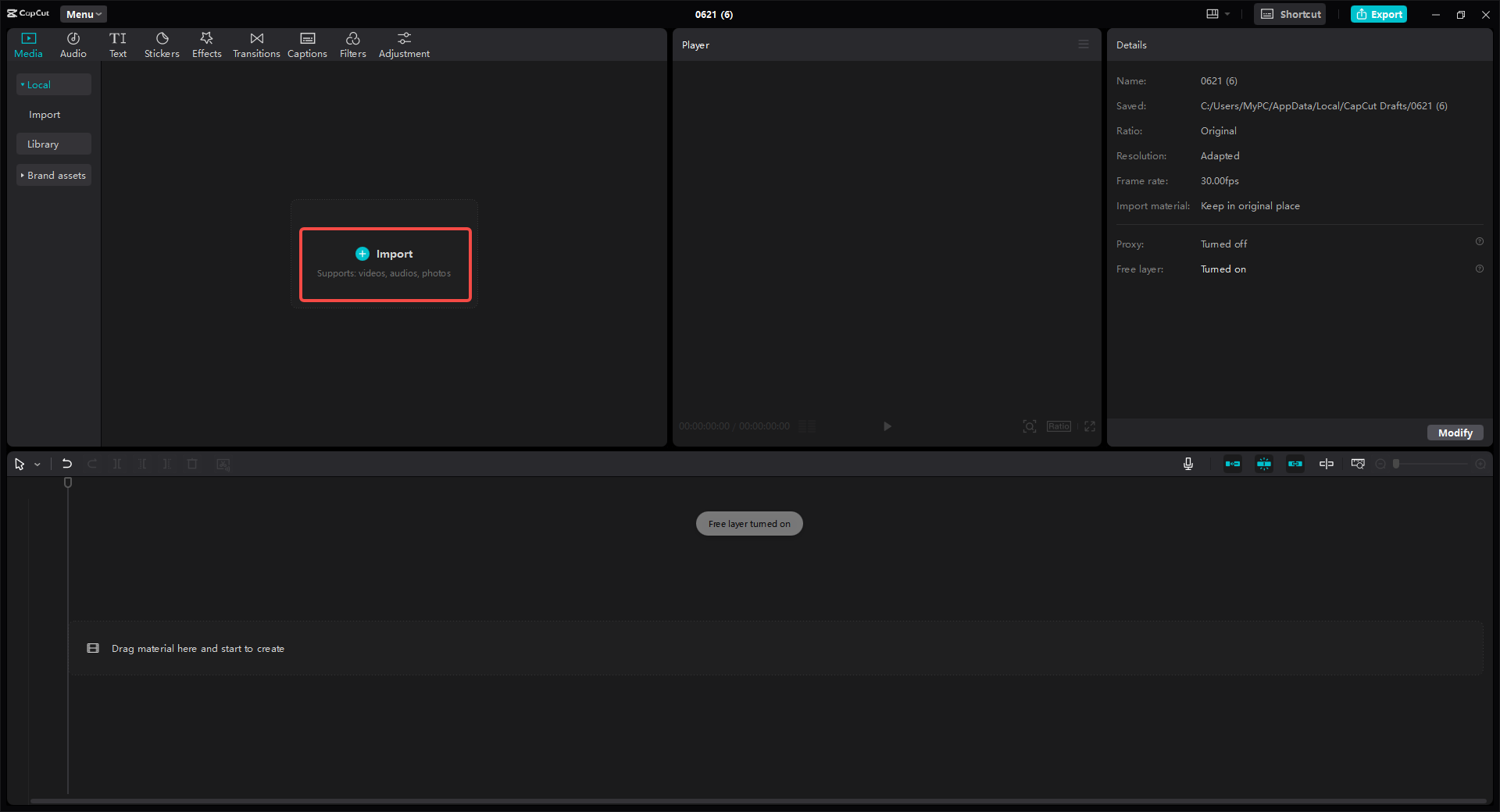Click the scissors auto-cut icon
Image resolution: width=1500 pixels, height=812 pixels.
(223, 464)
